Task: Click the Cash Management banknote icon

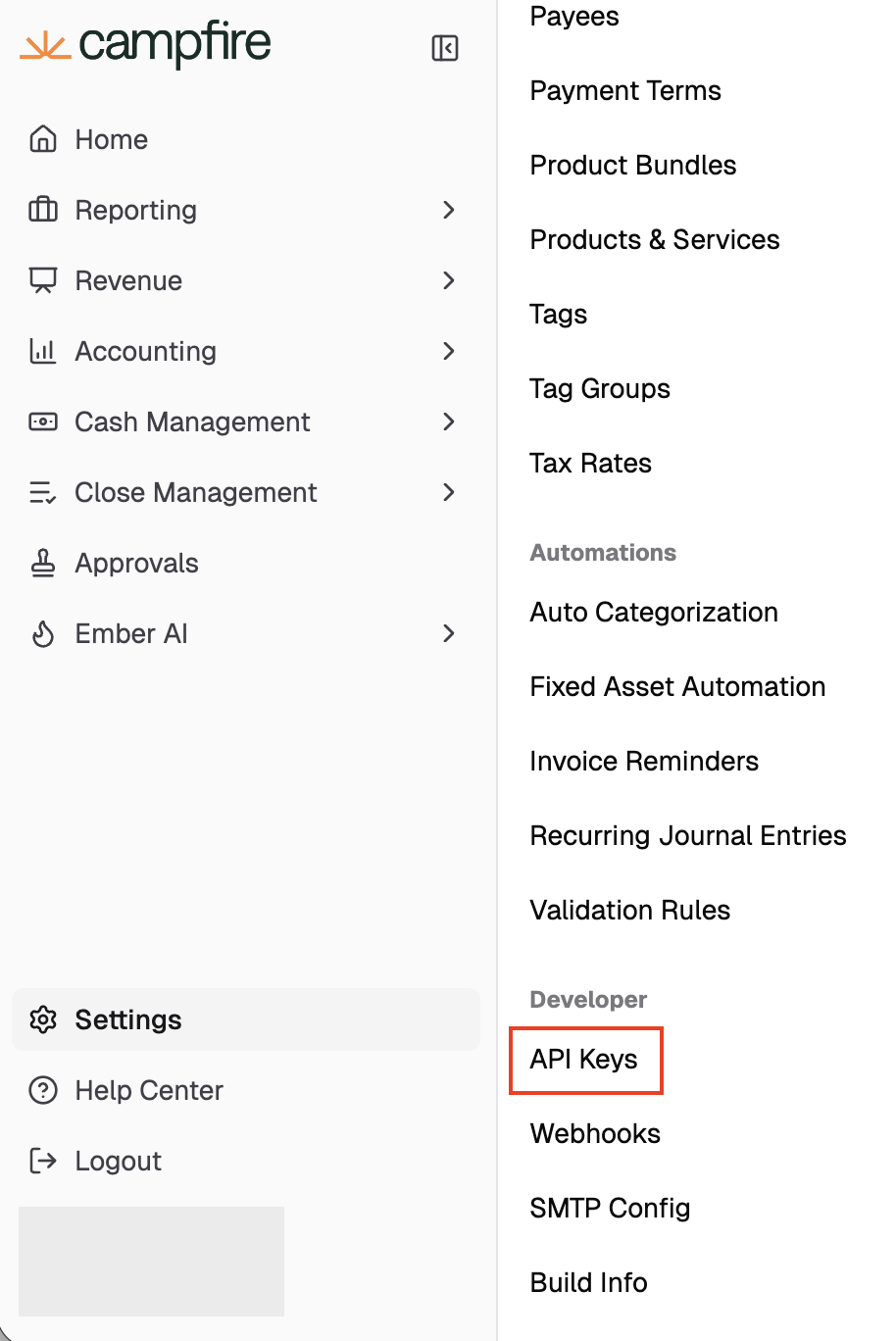Action: 43,422
